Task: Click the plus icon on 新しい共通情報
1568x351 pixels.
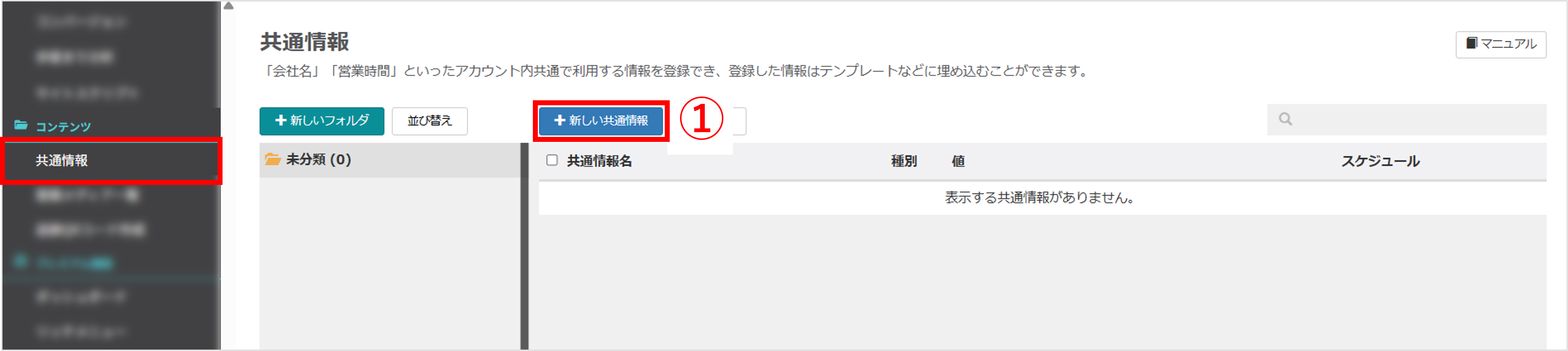Action: click(560, 121)
